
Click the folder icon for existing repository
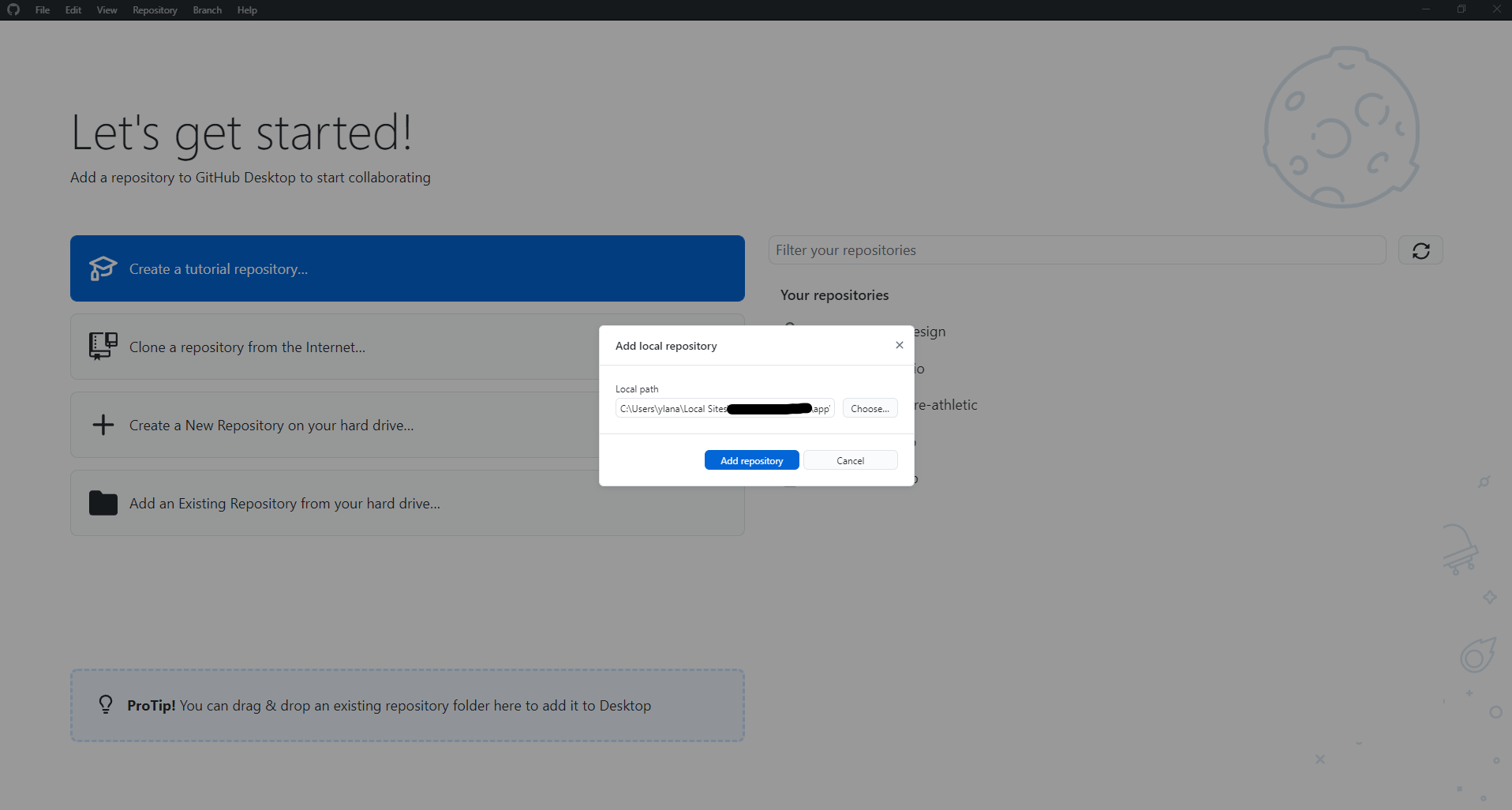pyautogui.click(x=103, y=503)
